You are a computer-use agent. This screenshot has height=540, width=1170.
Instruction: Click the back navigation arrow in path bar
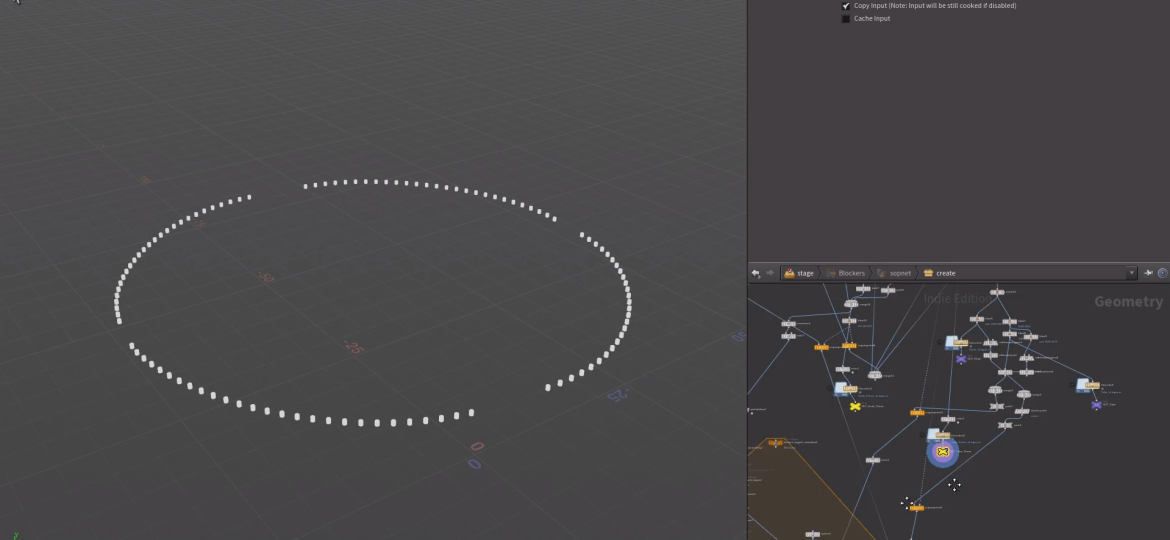point(756,273)
